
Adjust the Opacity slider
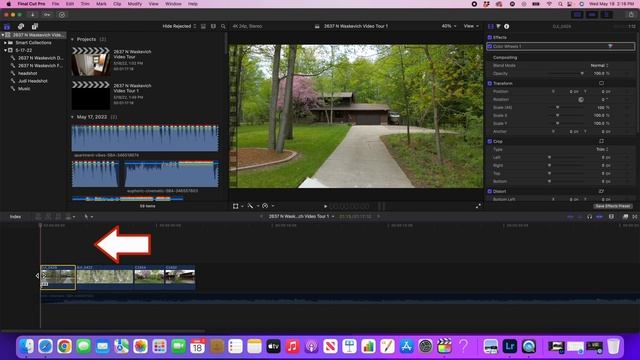tap(566, 73)
